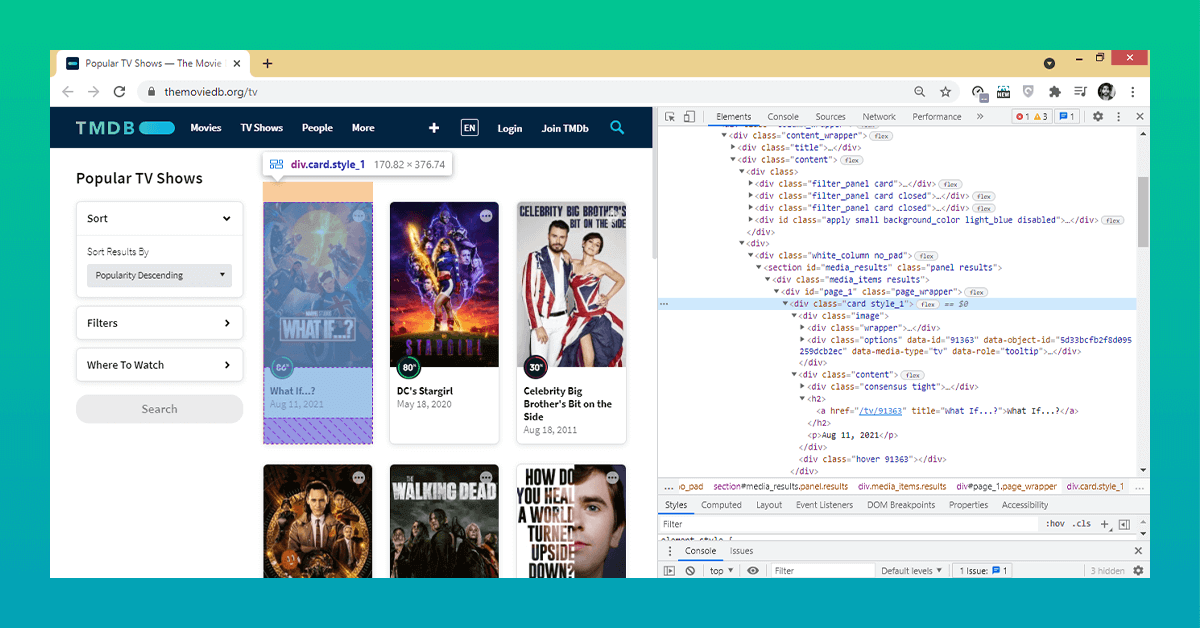Show more DevTools tabs via double chevron
Screen dimensions: 1200x628
979,117
